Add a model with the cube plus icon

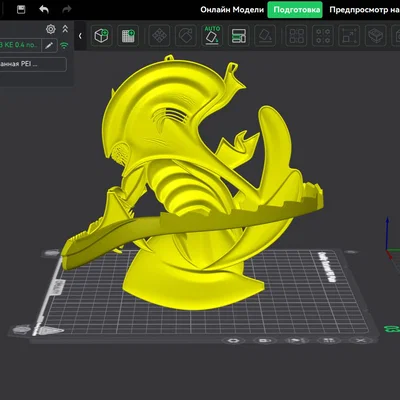pyautogui.click(x=102, y=36)
